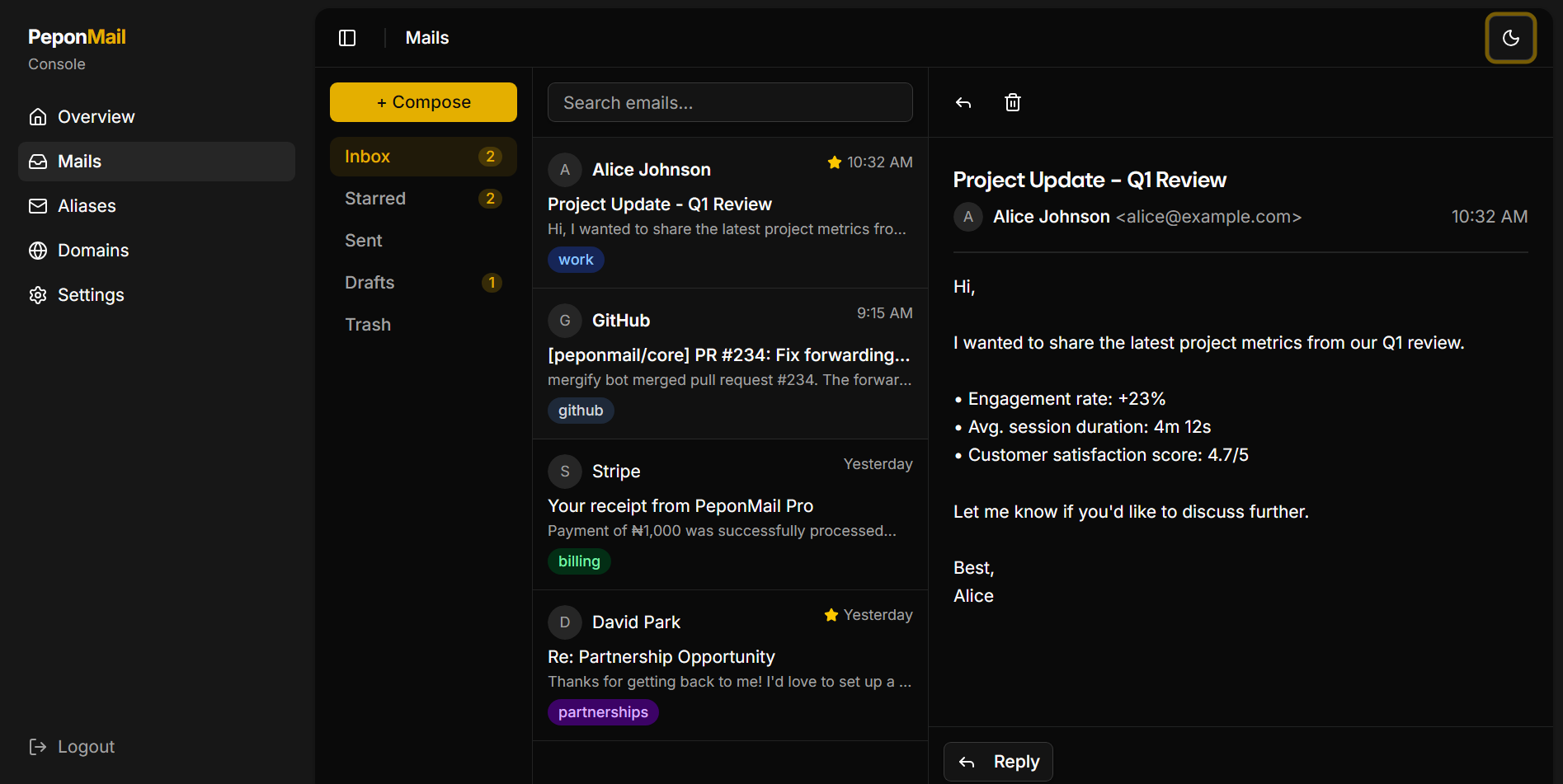Open the Aliases section

click(x=86, y=205)
